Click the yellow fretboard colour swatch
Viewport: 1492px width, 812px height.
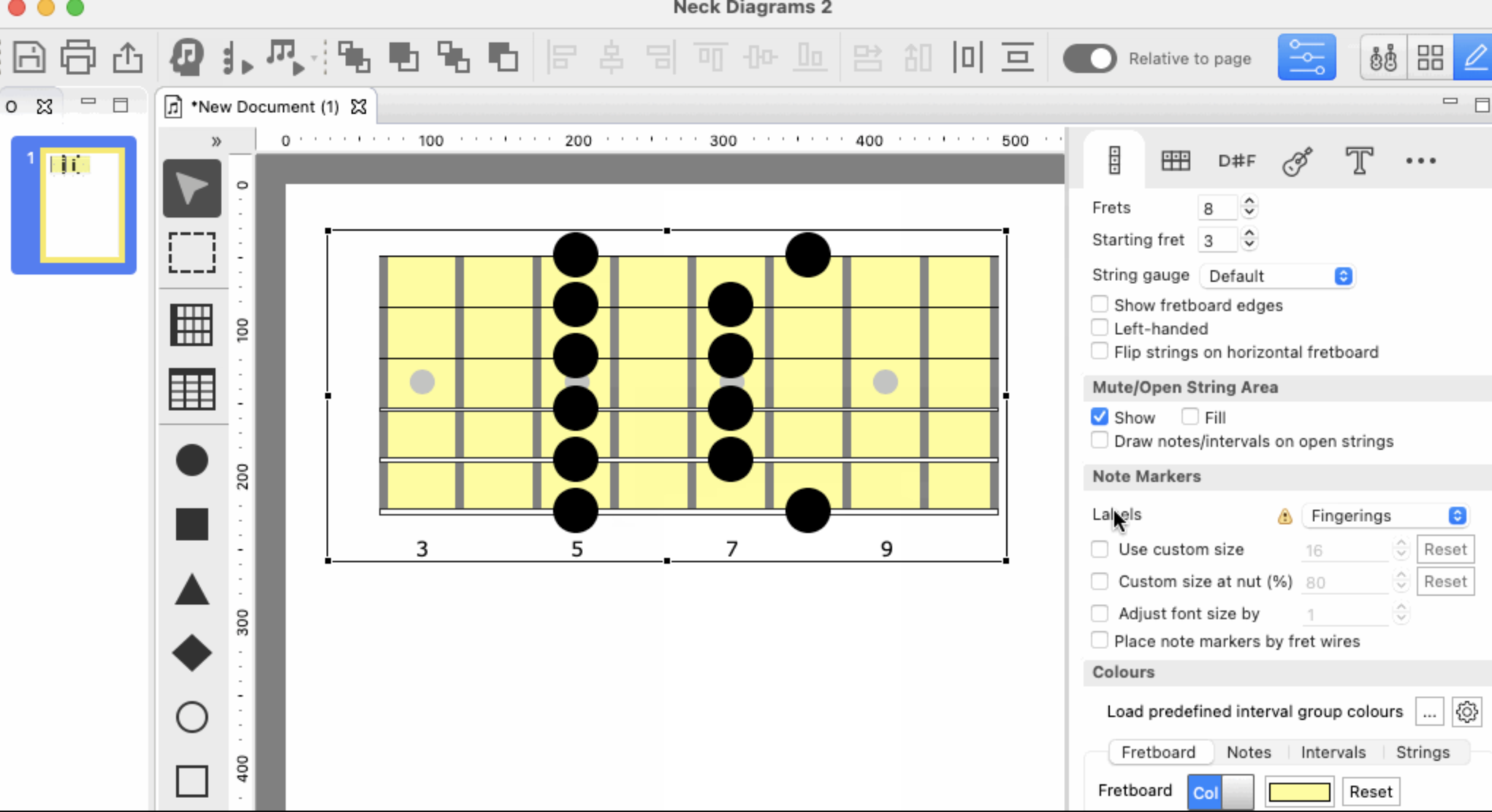point(1299,792)
